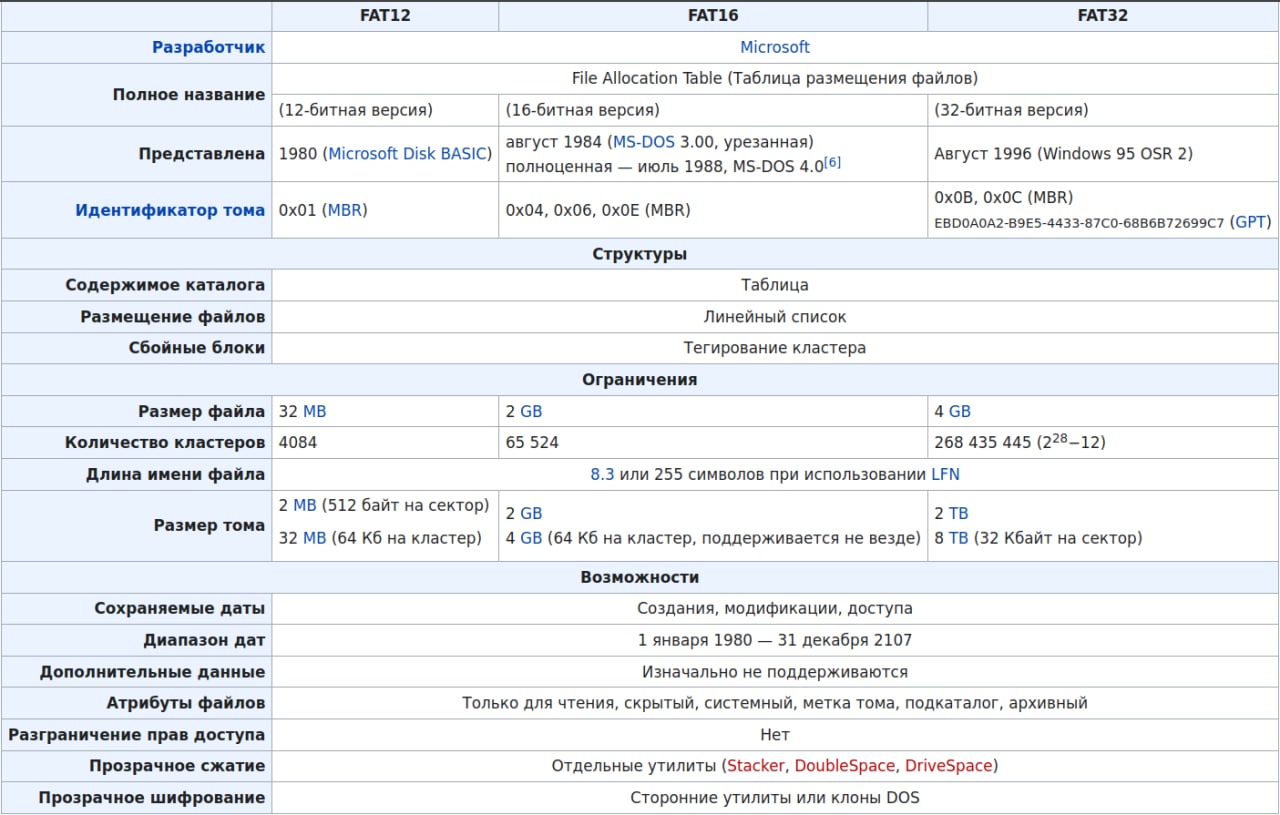This screenshot has height=815, width=1280.
Task: Click the file attributes list starting Только для чтения
Action: [x=775, y=703]
